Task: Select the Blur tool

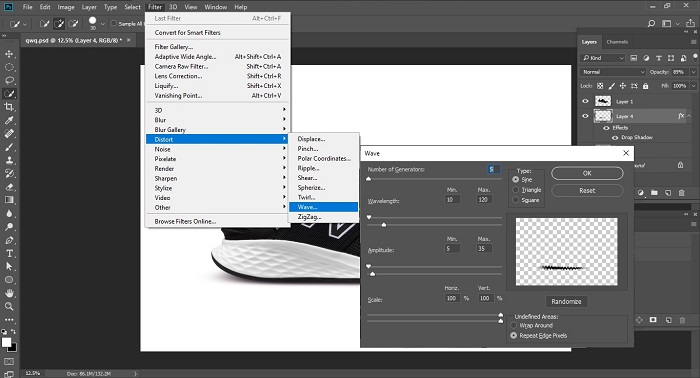Action: click(9, 213)
